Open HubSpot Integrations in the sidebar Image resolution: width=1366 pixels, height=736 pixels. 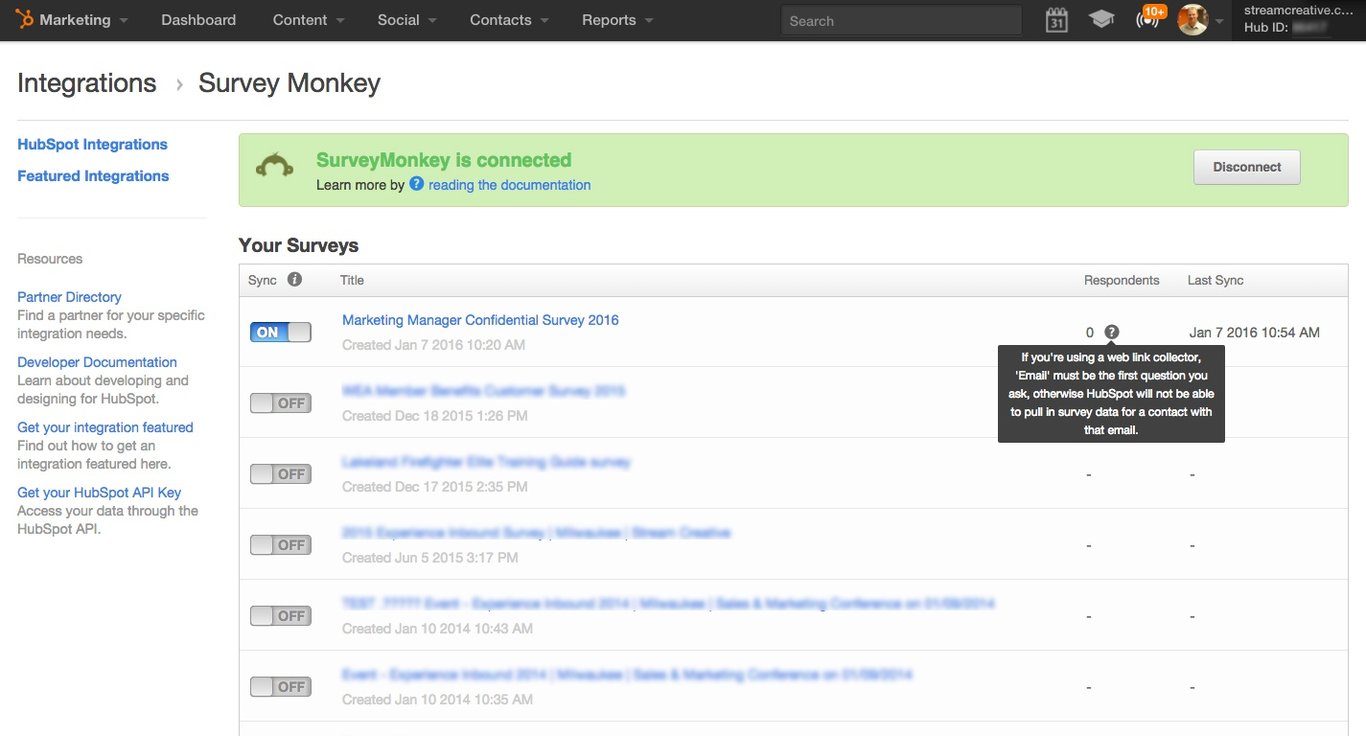tap(92, 143)
